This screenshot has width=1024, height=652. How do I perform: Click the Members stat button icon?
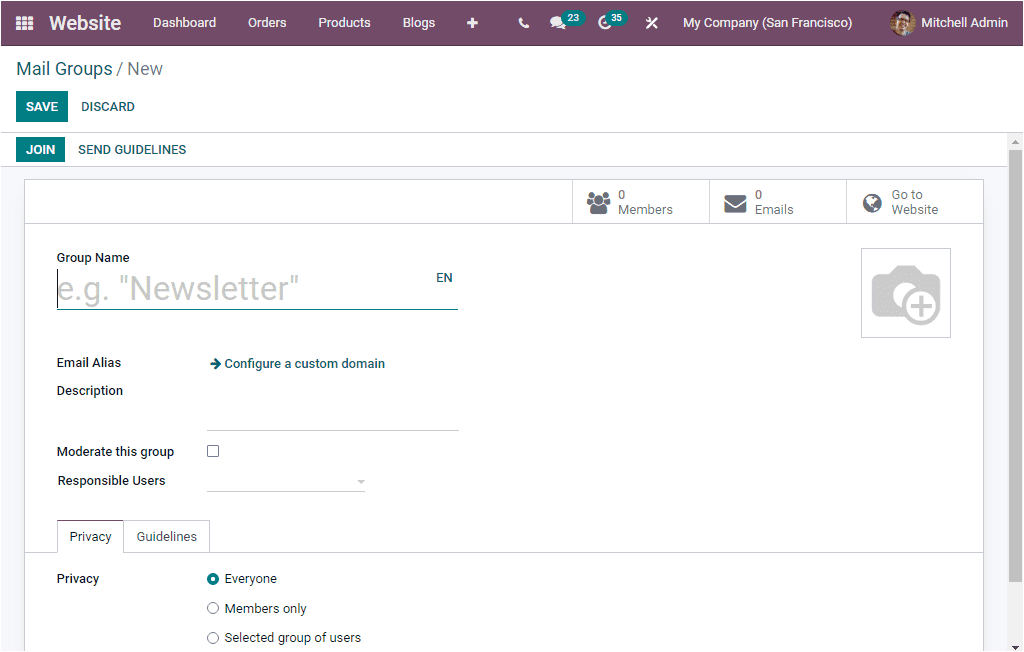[x=598, y=201]
